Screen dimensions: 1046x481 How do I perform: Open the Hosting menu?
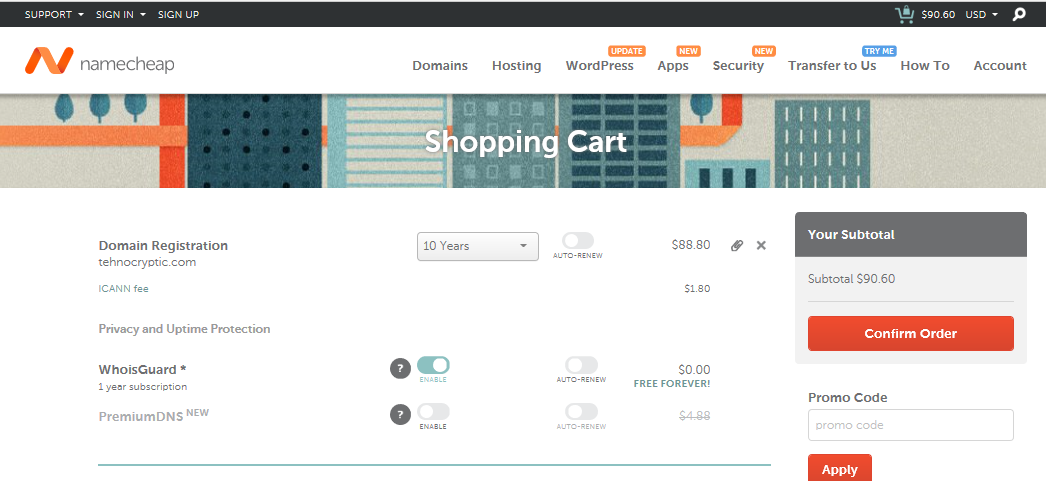516,65
